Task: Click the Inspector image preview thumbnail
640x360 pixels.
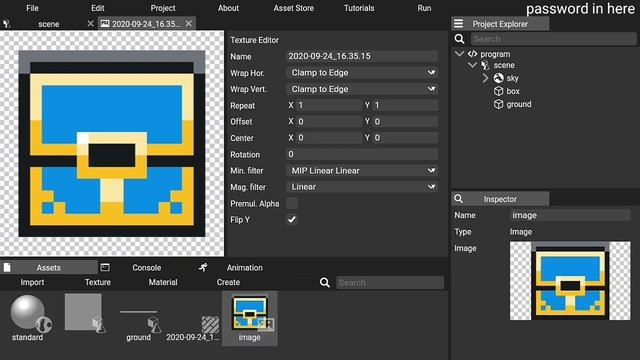Action: click(x=570, y=281)
